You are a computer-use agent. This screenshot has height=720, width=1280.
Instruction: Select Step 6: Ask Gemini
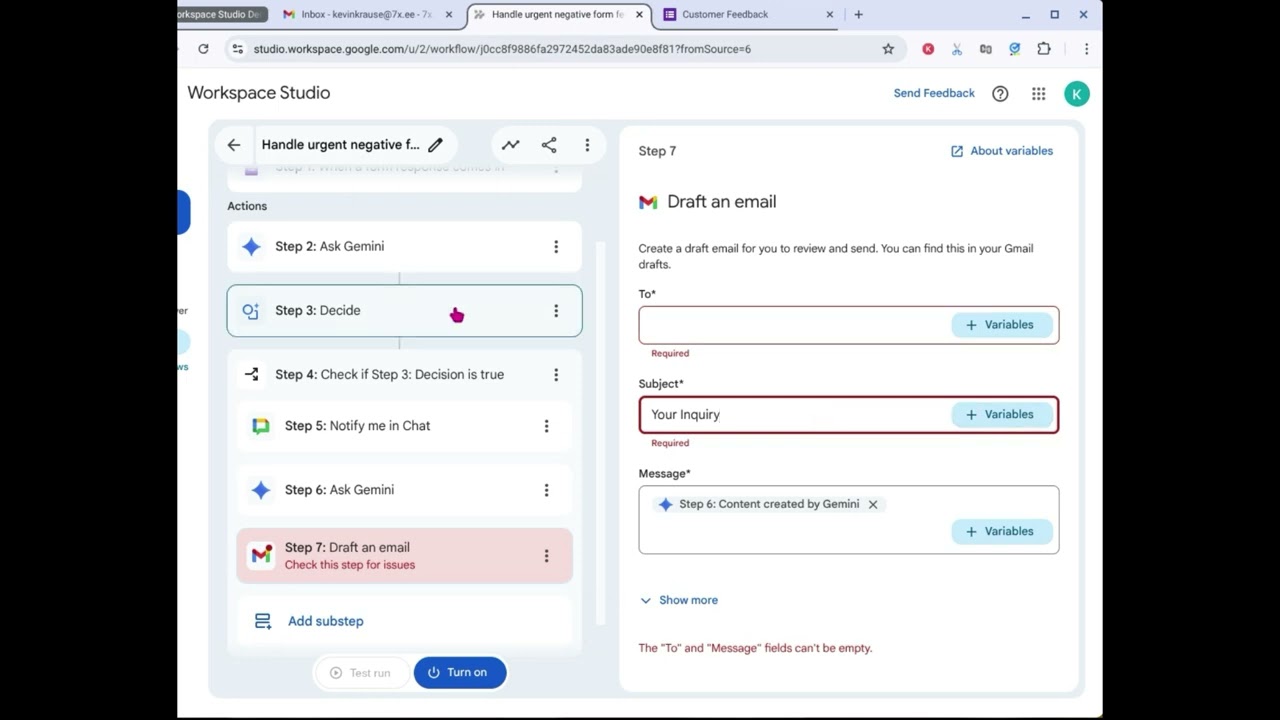pos(404,490)
